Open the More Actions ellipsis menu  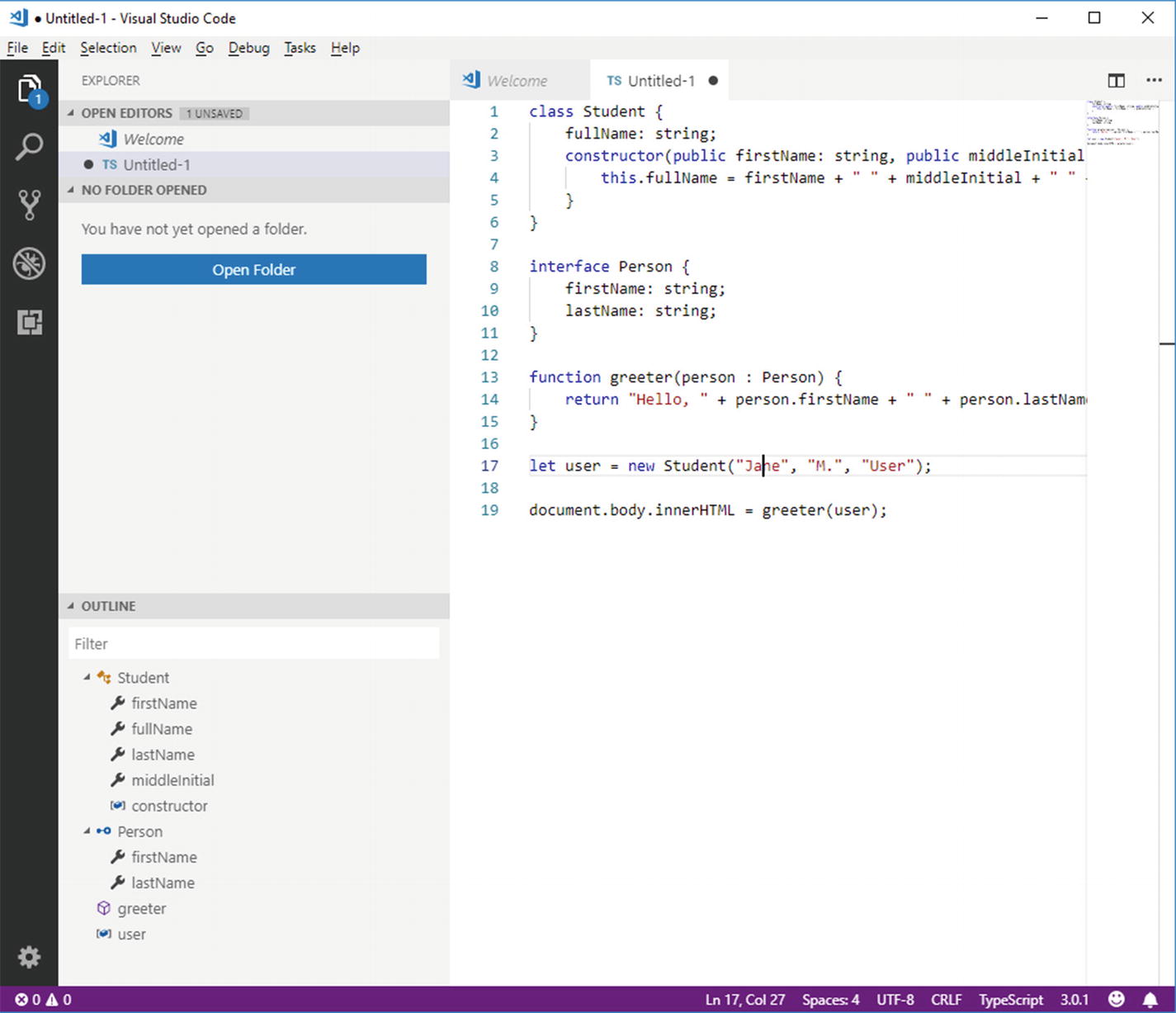(1154, 80)
